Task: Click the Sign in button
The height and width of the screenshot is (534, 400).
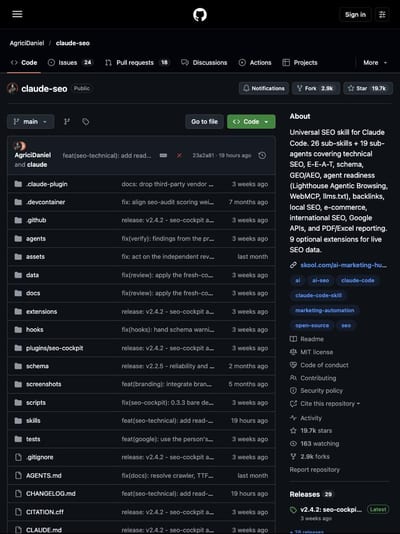Action: point(355,15)
